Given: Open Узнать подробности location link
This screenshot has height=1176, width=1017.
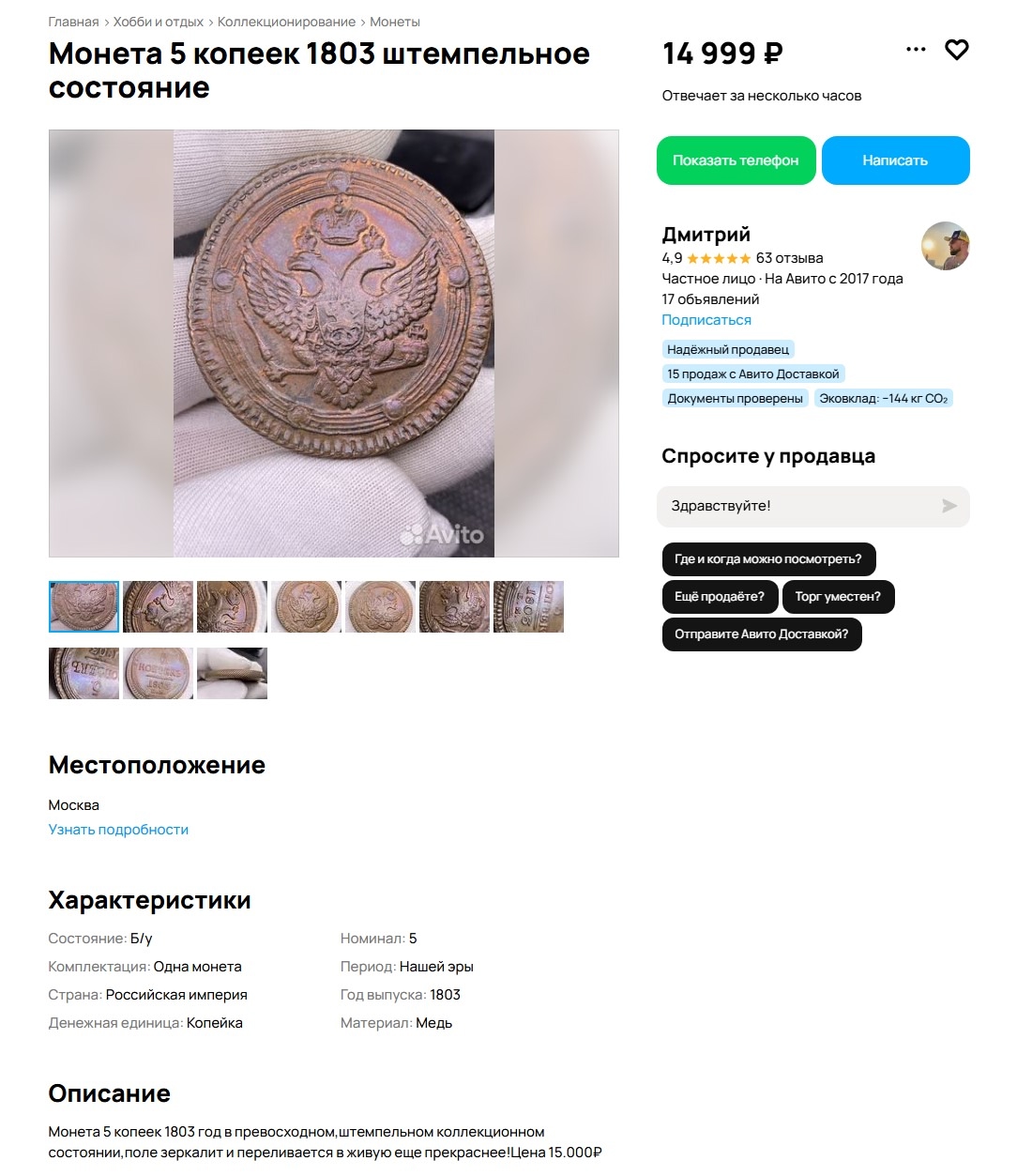Looking at the screenshot, I should coord(118,830).
